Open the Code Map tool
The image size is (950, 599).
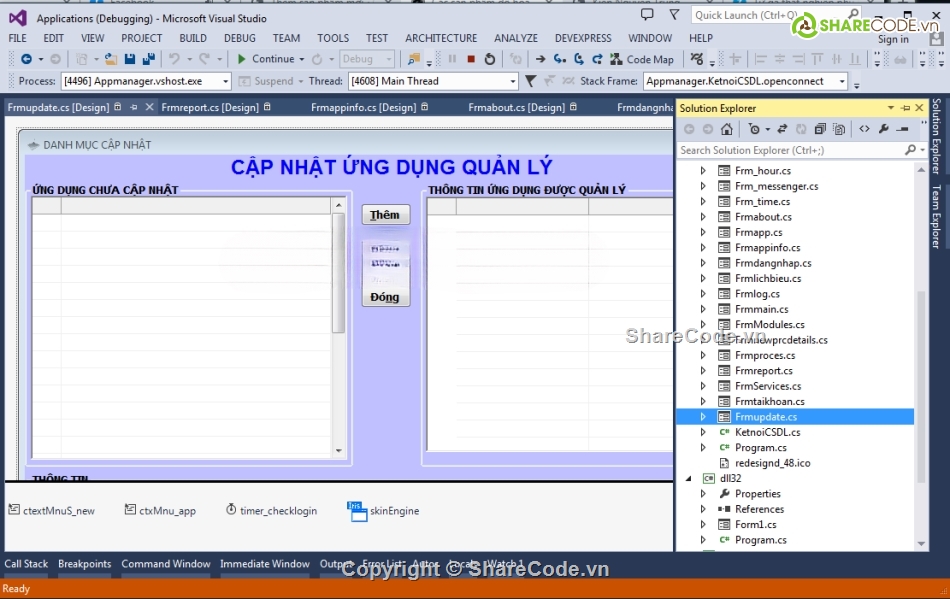pos(643,59)
